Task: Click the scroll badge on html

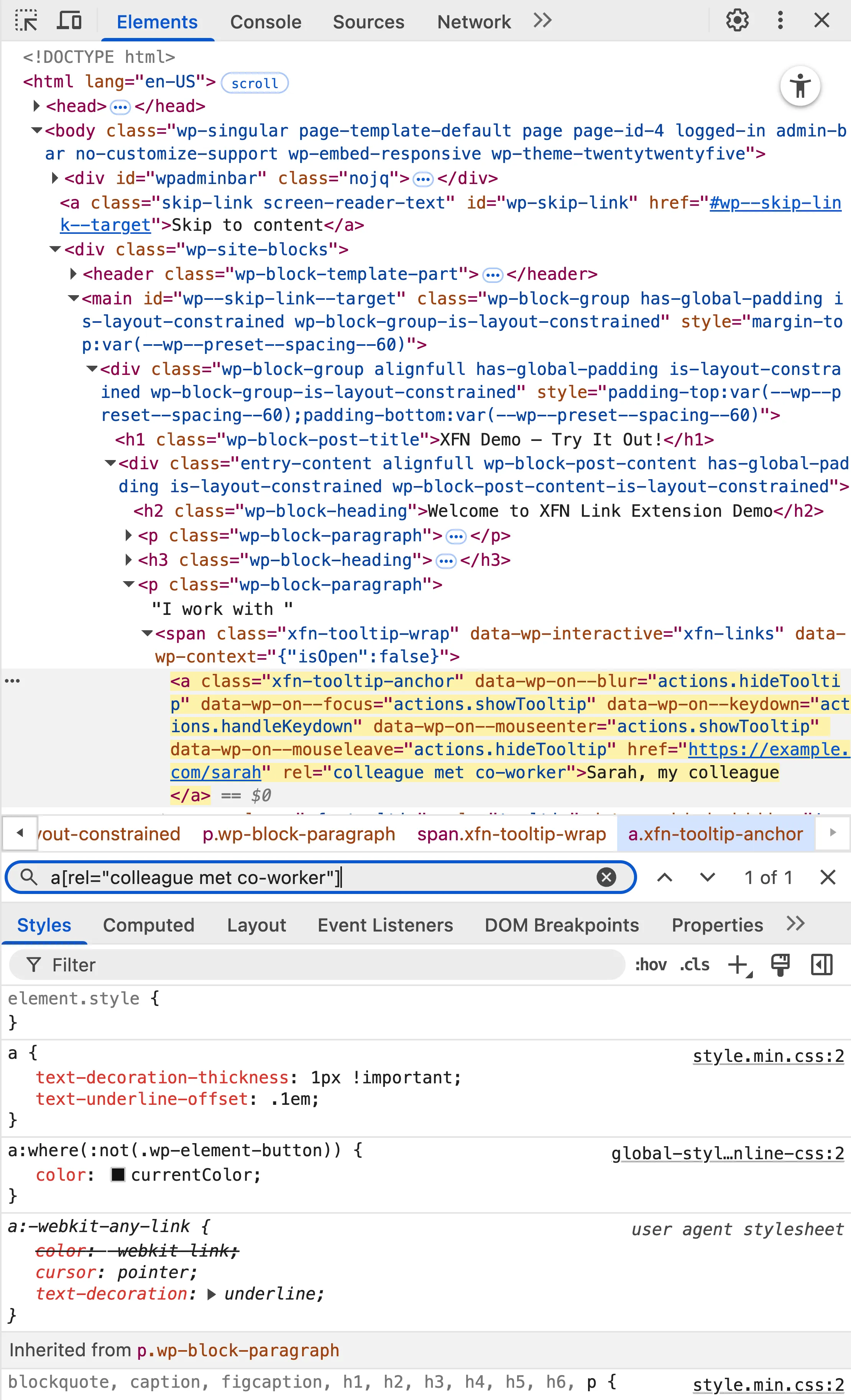Action: pyautogui.click(x=255, y=83)
